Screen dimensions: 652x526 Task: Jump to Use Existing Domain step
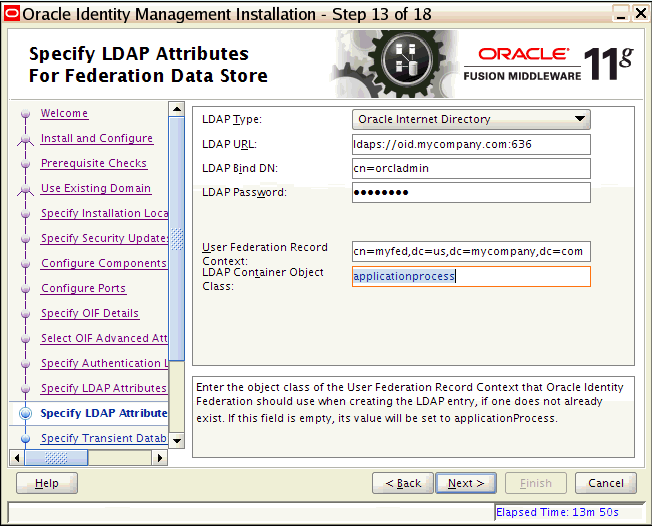[x=96, y=188]
